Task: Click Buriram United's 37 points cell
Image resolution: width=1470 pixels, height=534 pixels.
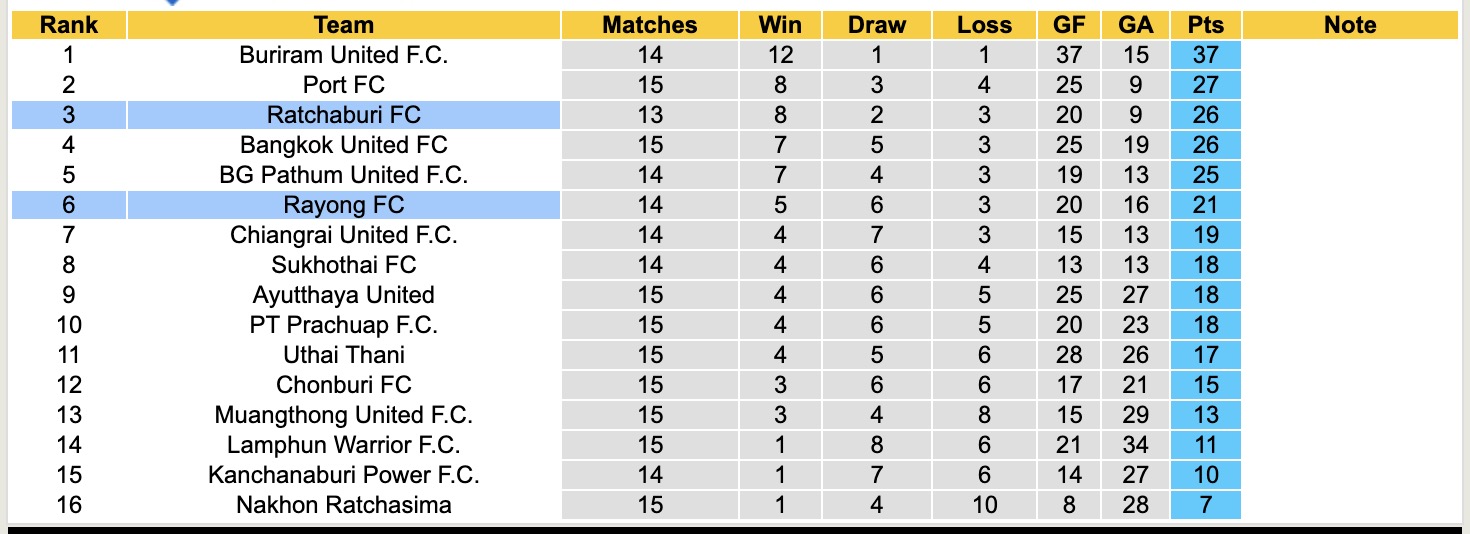Action: [x=1206, y=55]
